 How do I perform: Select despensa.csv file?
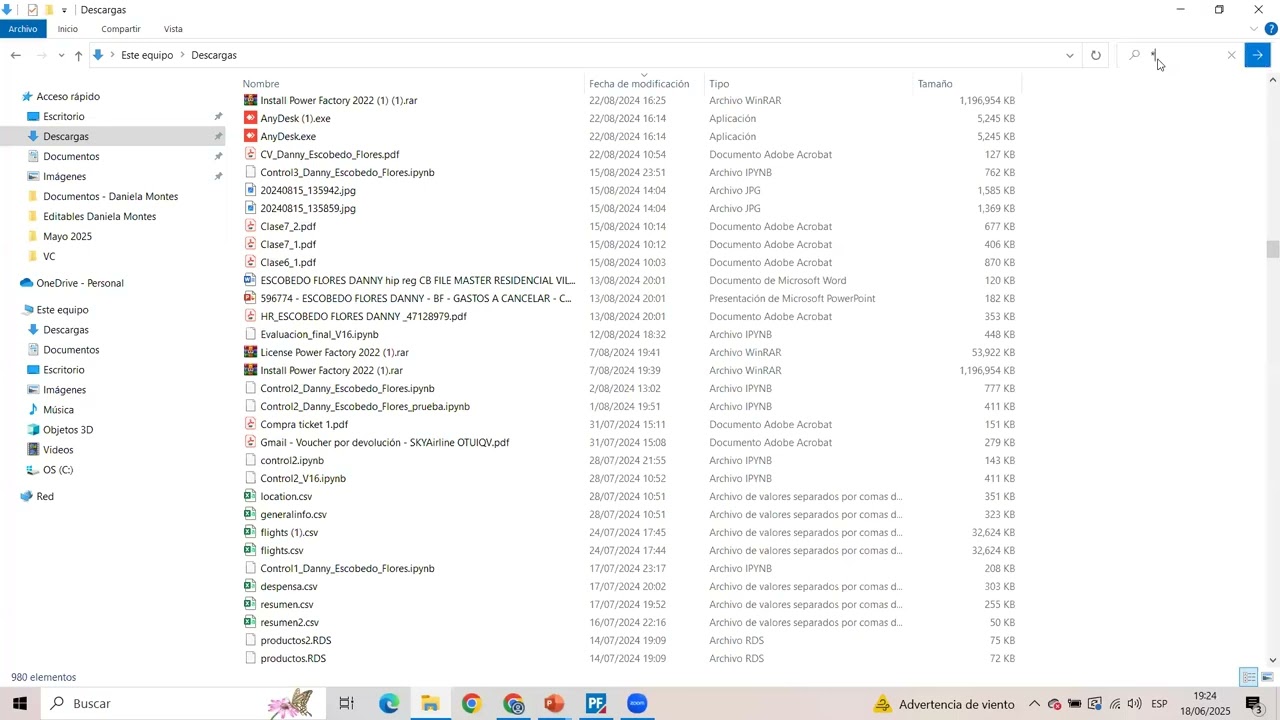[x=289, y=587]
